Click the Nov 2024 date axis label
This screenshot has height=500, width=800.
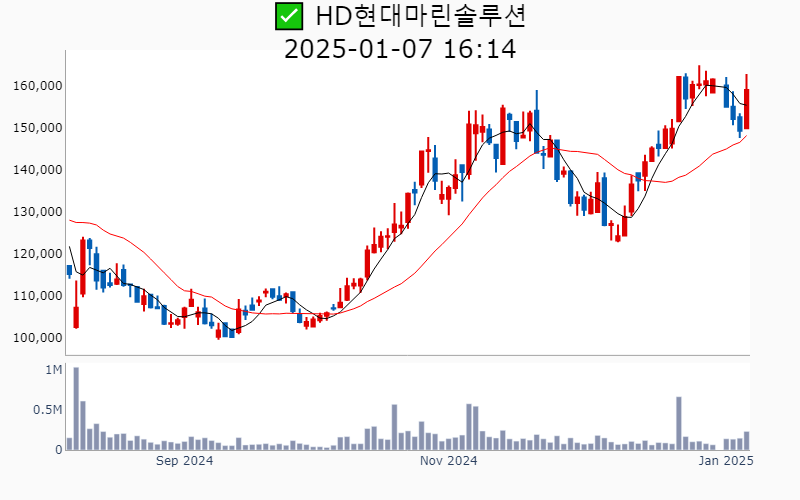[448, 461]
